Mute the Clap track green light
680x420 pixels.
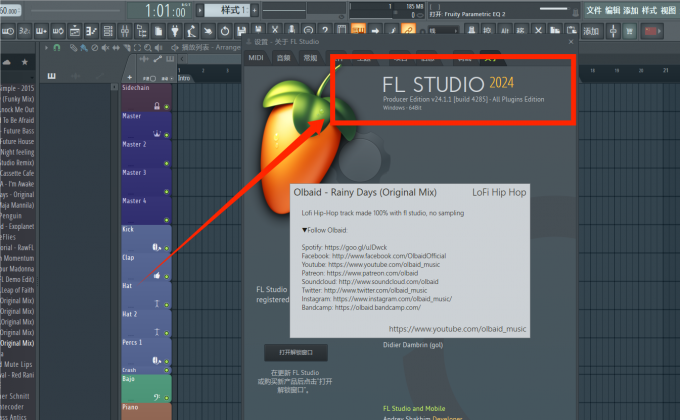coord(167,276)
